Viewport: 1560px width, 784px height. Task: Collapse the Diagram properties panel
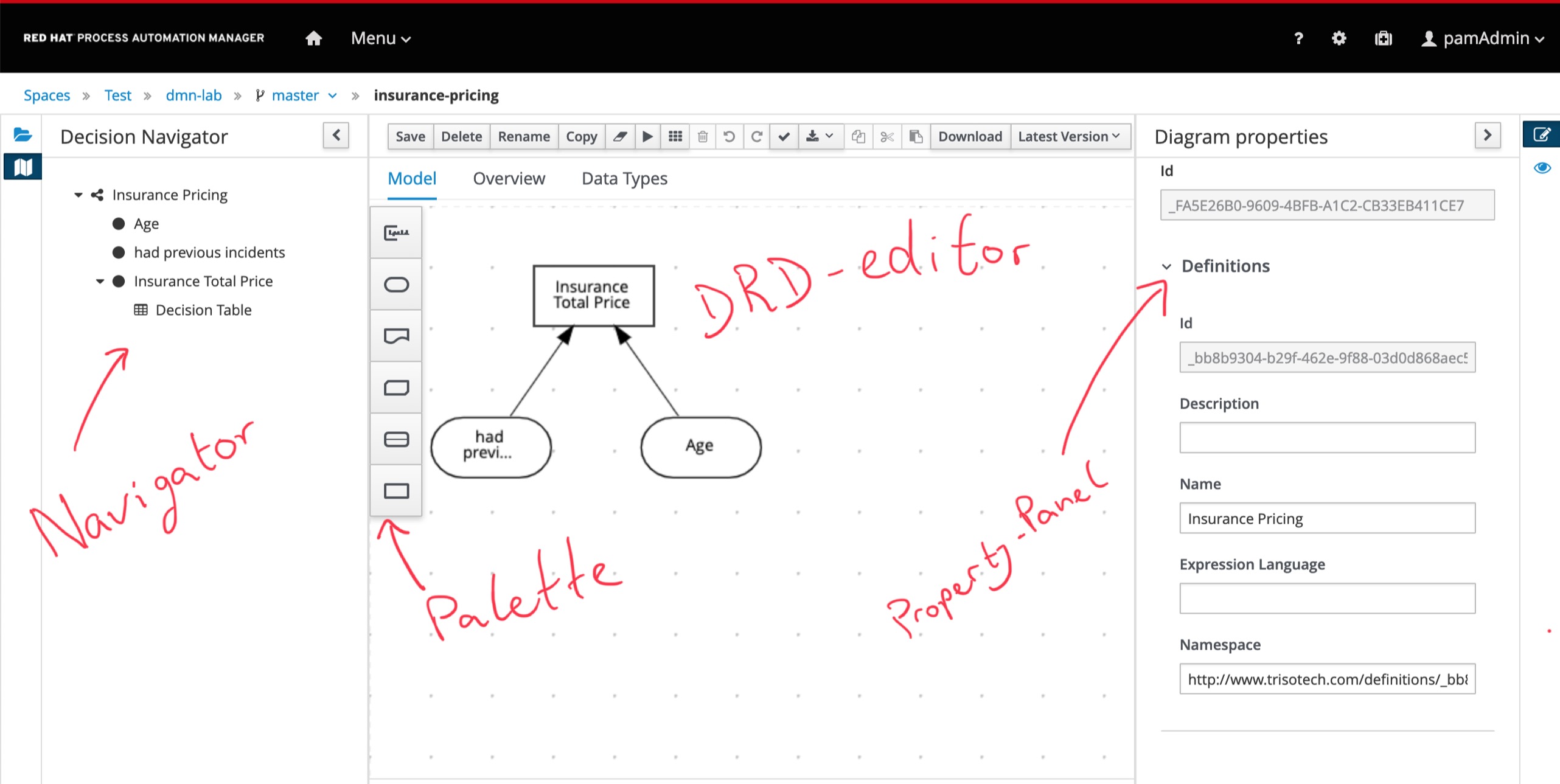pyautogui.click(x=1488, y=135)
